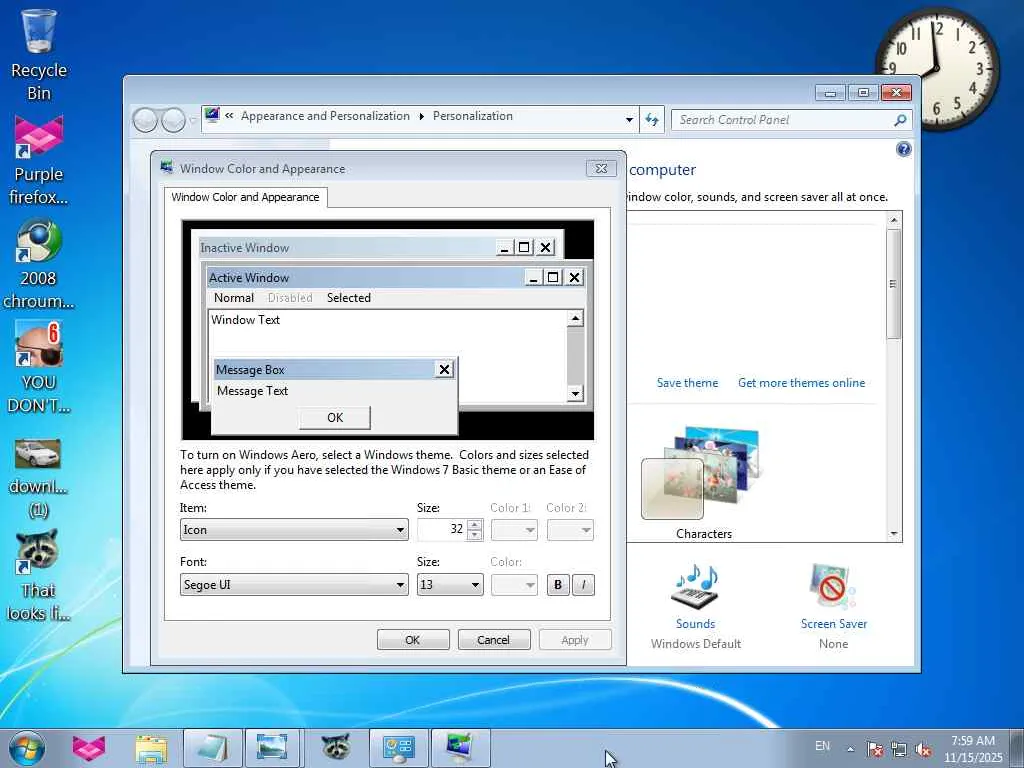Open the Color 1 dropdown
1024x768 pixels.
click(x=514, y=530)
